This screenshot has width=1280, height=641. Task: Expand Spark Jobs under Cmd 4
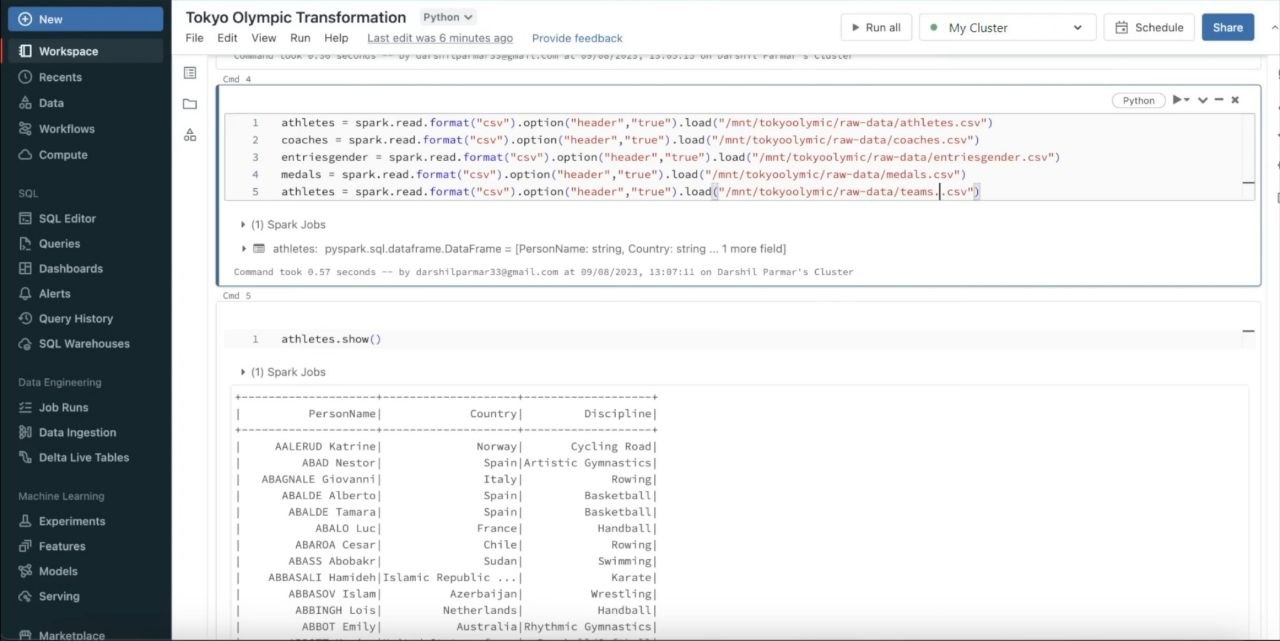pyautogui.click(x=285, y=225)
